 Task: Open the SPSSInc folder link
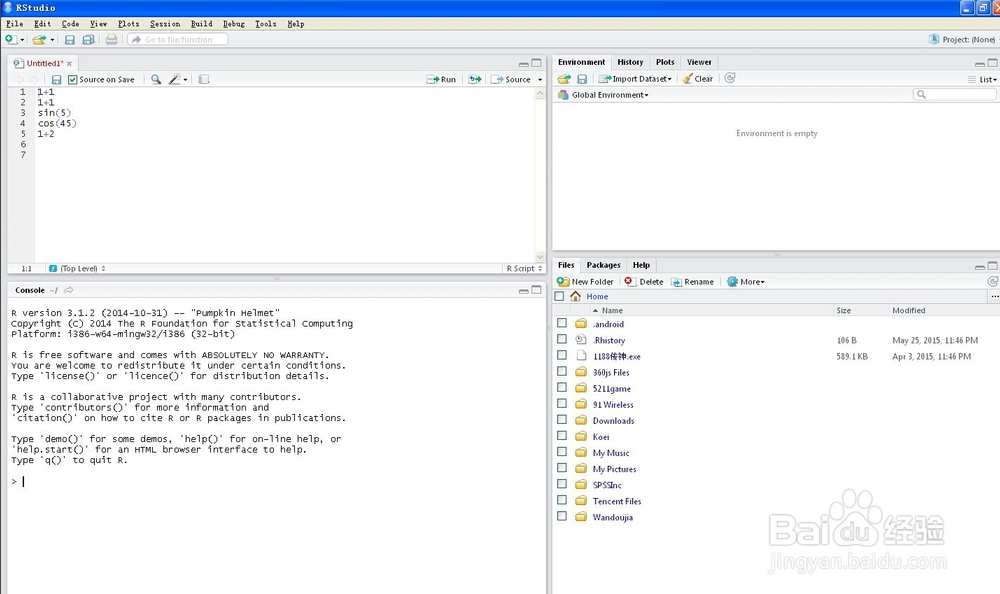(607, 485)
